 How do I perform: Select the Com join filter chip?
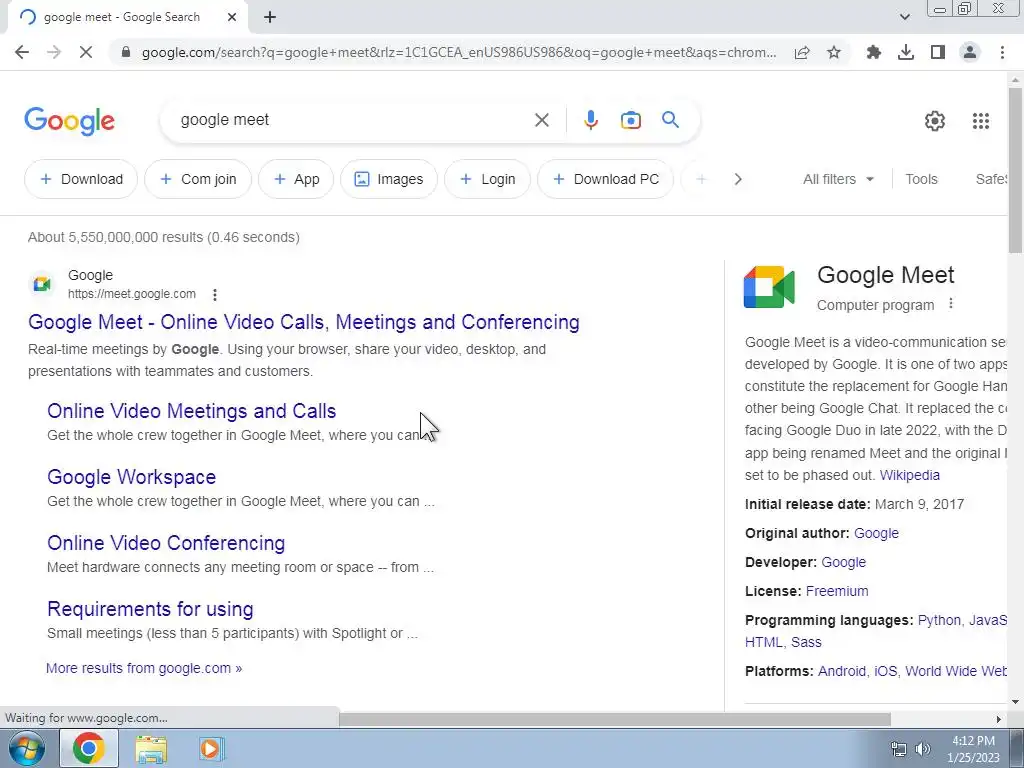click(198, 179)
